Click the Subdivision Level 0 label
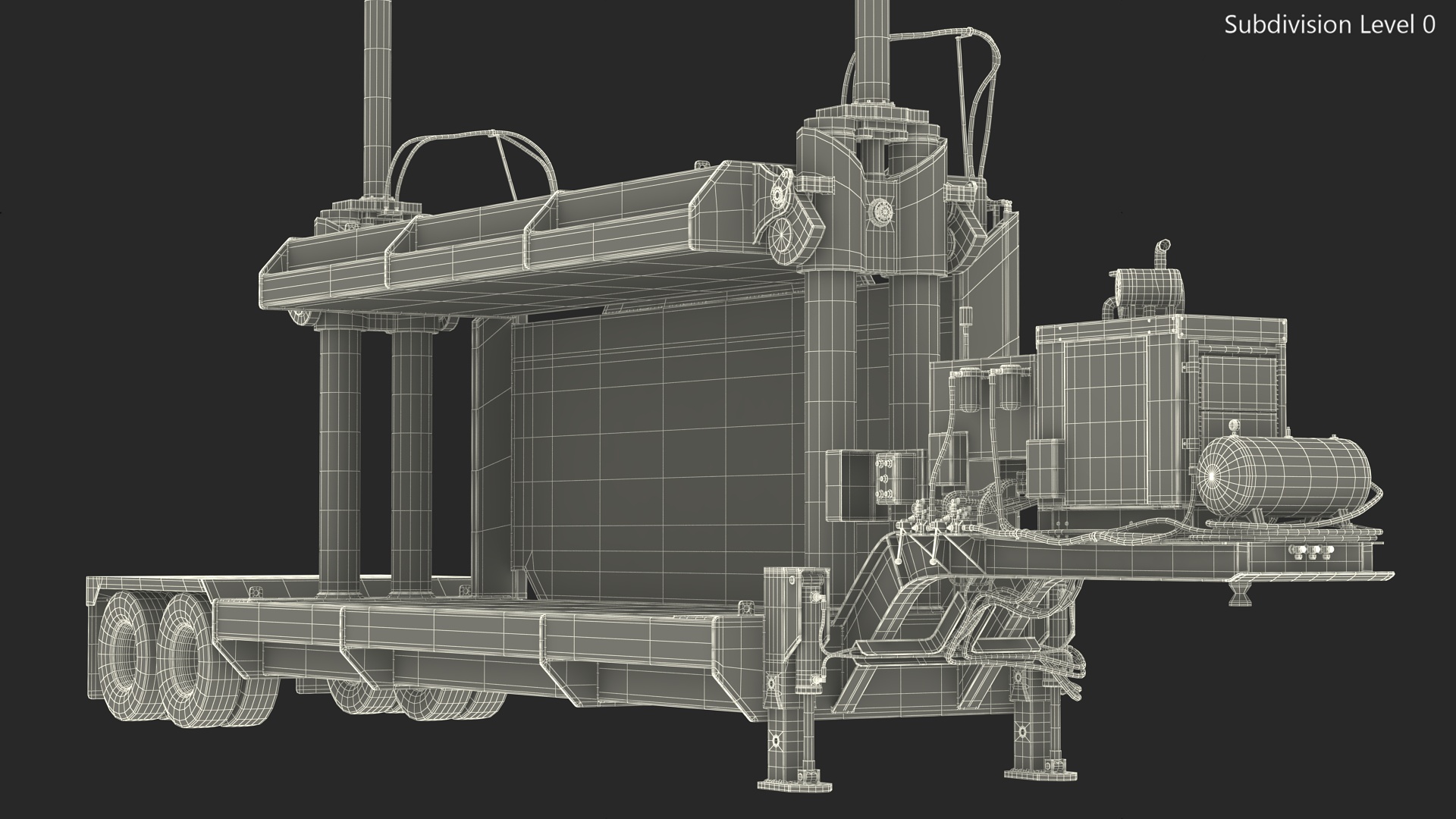1456x819 pixels. click(x=1329, y=25)
